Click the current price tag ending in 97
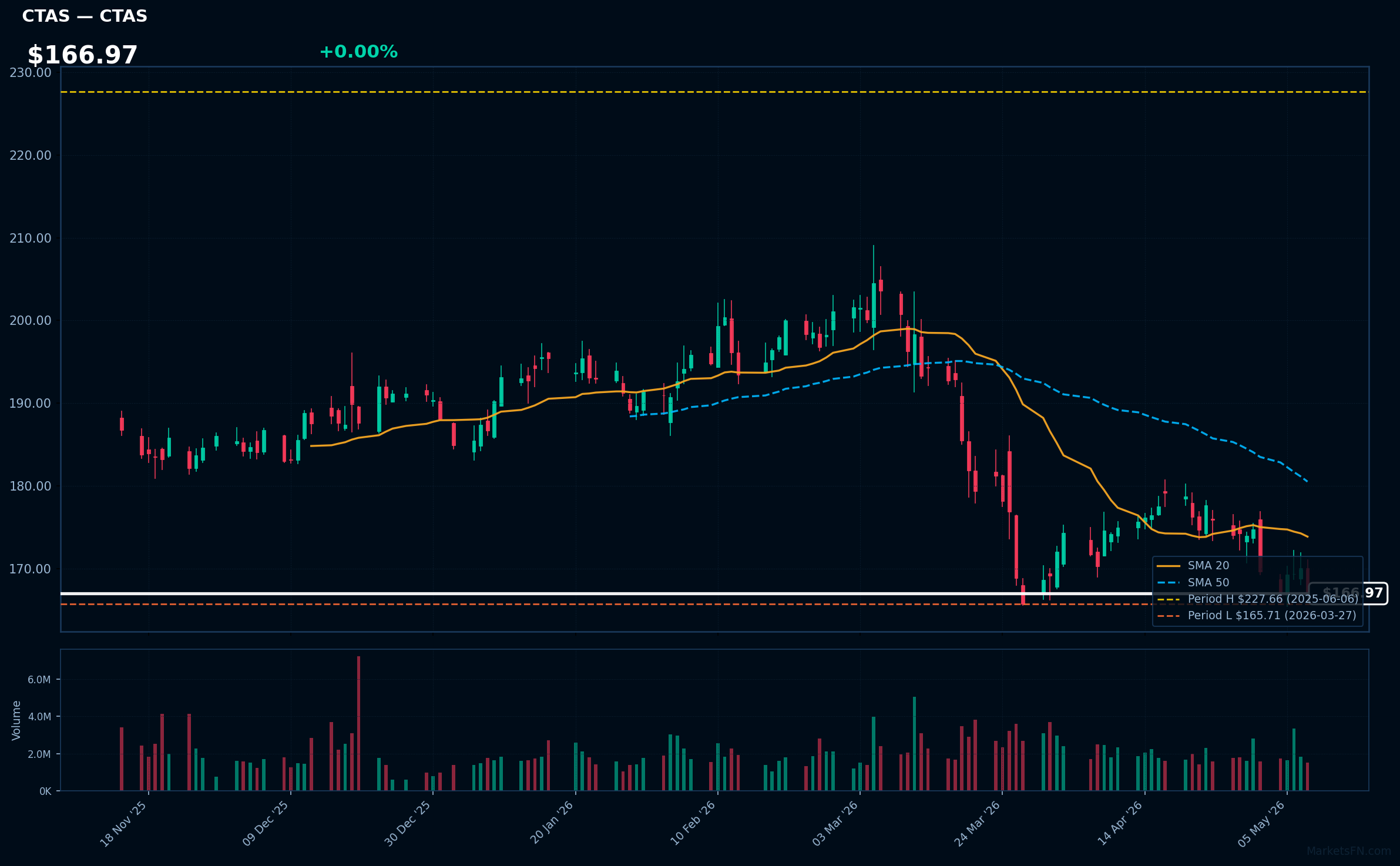The height and width of the screenshot is (866, 1400). coord(1348,593)
